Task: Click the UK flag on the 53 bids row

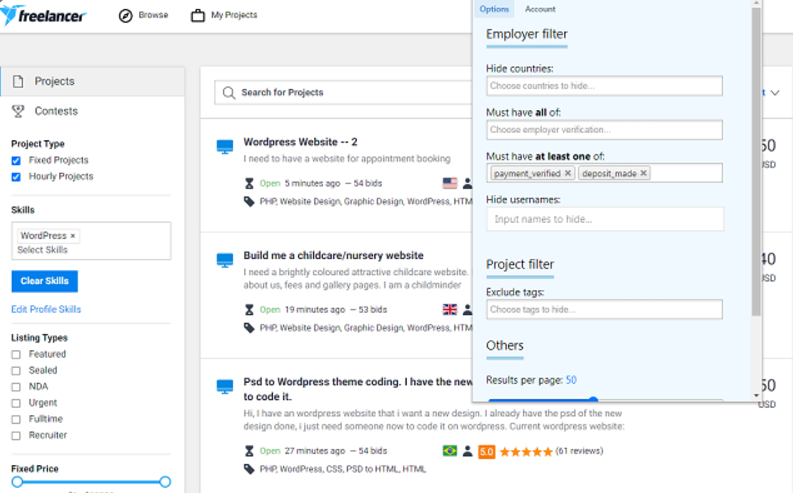Action: [x=450, y=309]
